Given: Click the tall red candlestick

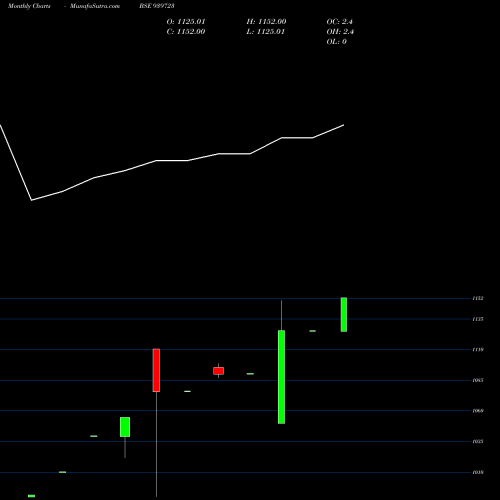Looking at the screenshot, I should click(x=156, y=370).
